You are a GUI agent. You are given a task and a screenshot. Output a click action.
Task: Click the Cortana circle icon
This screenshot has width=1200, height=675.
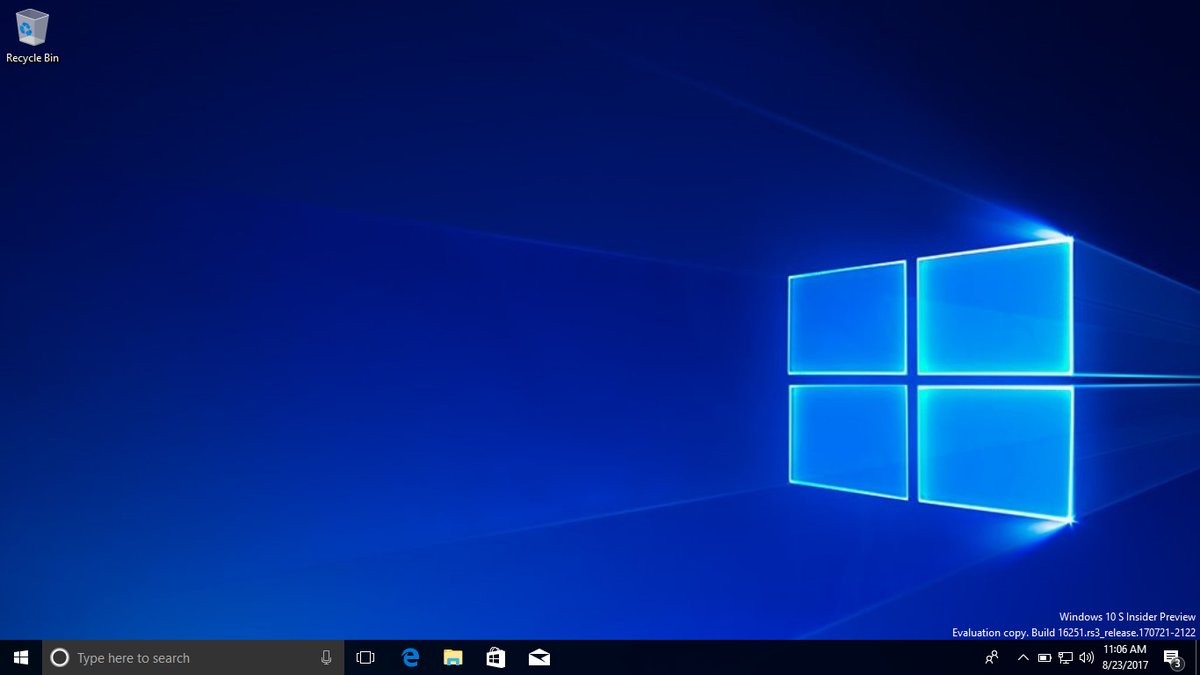pos(59,657)
